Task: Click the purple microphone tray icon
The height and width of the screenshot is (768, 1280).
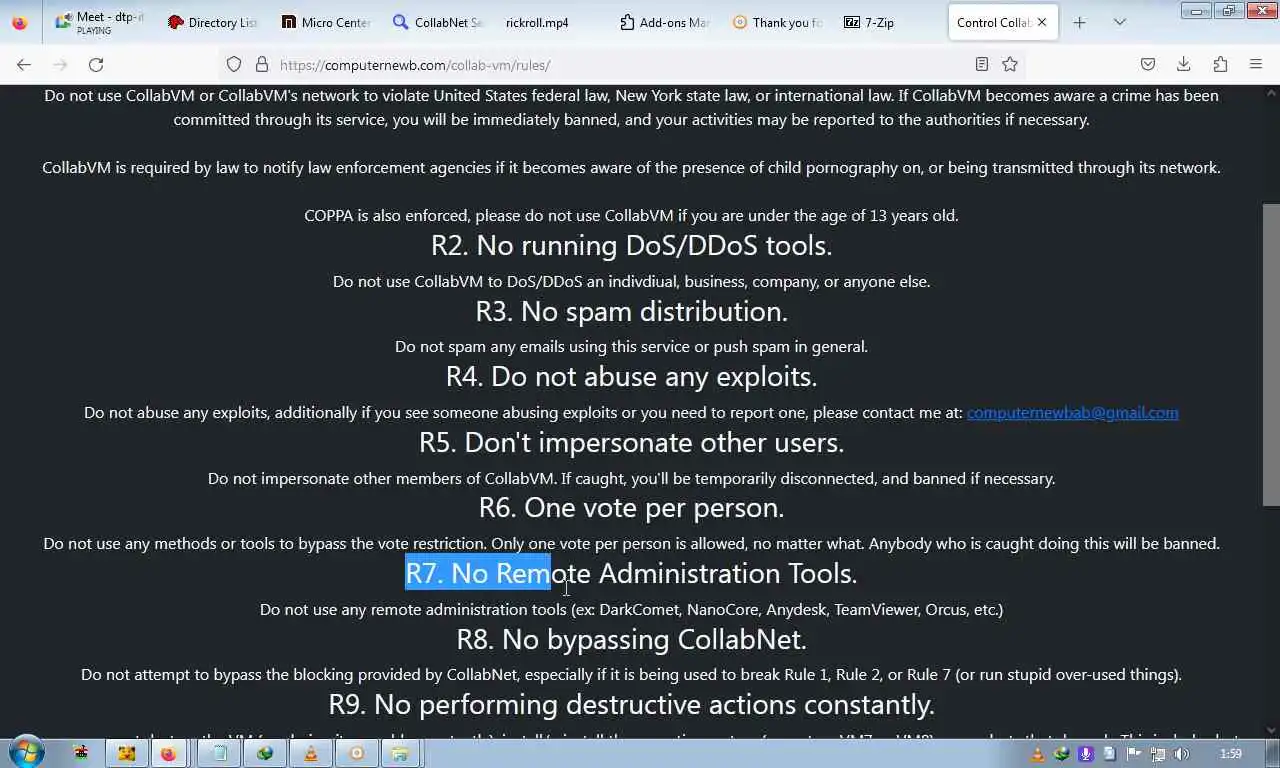Action: (1085, 754)
